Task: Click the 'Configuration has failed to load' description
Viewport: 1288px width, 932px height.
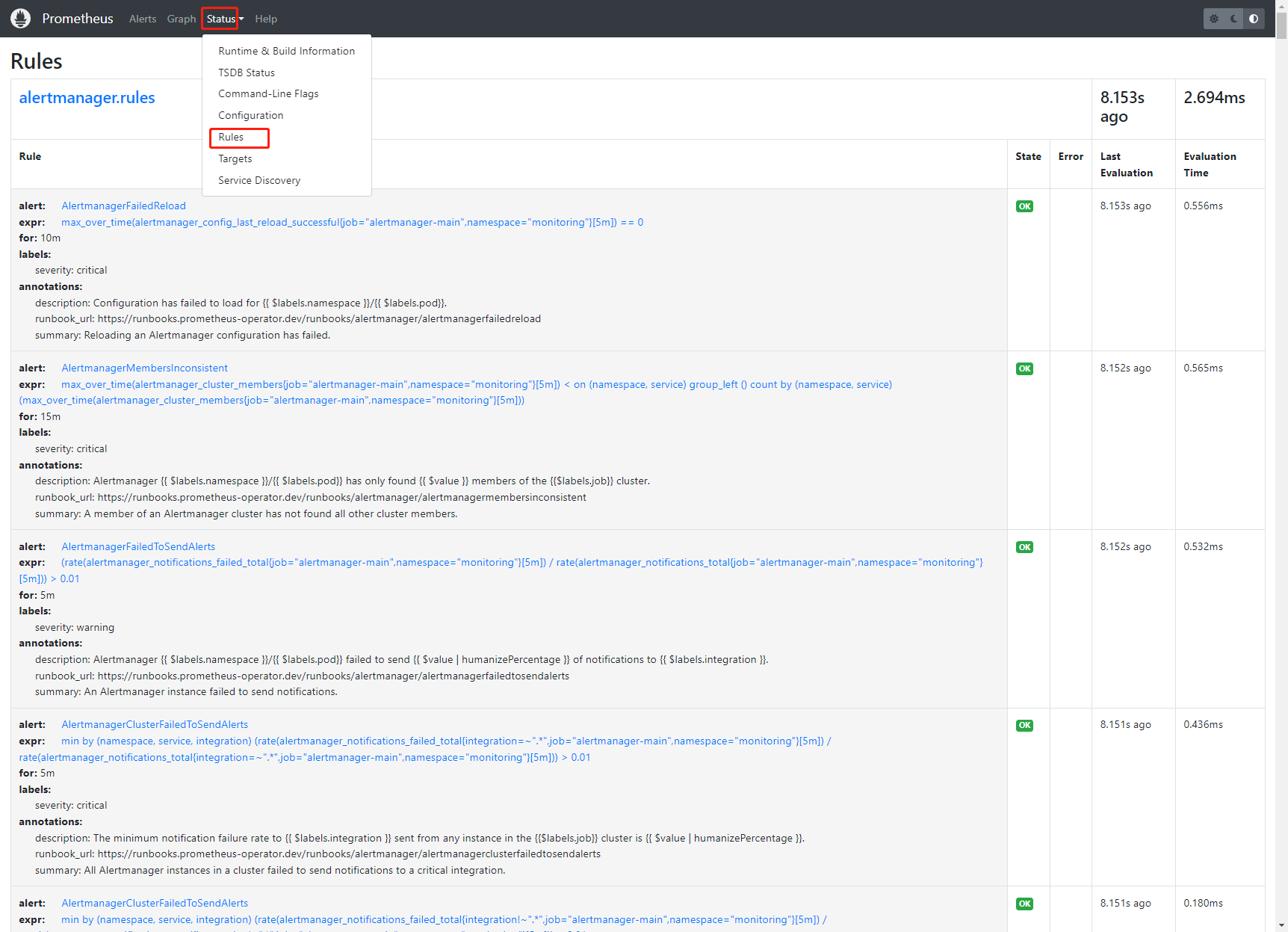Action: coord(241,303)
